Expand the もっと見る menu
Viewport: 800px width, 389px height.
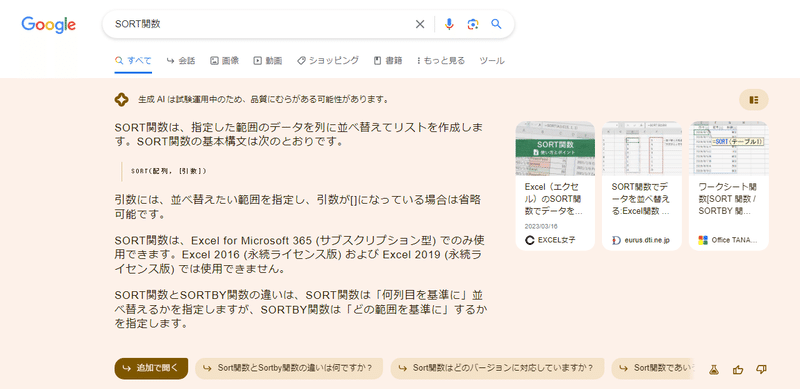point(441,61)
